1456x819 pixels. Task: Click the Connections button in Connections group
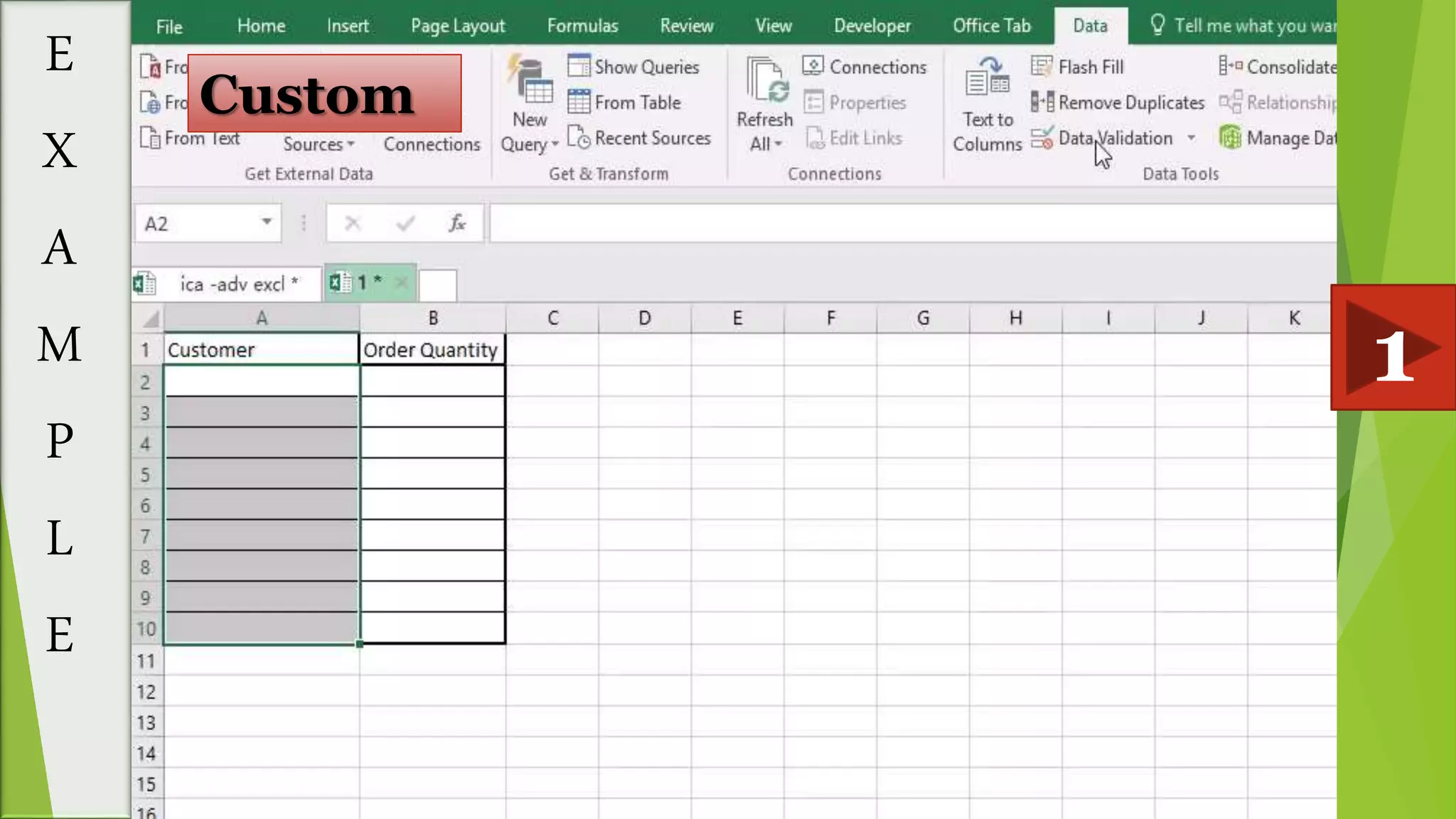pos(865,67)
